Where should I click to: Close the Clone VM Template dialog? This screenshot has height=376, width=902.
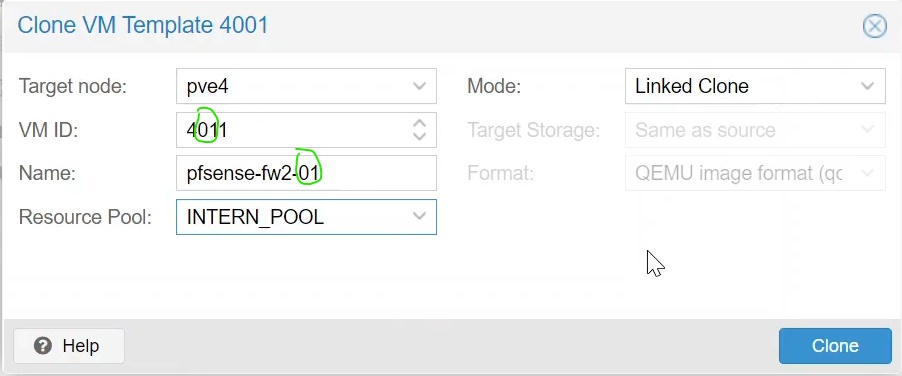[x=874, y=26]
